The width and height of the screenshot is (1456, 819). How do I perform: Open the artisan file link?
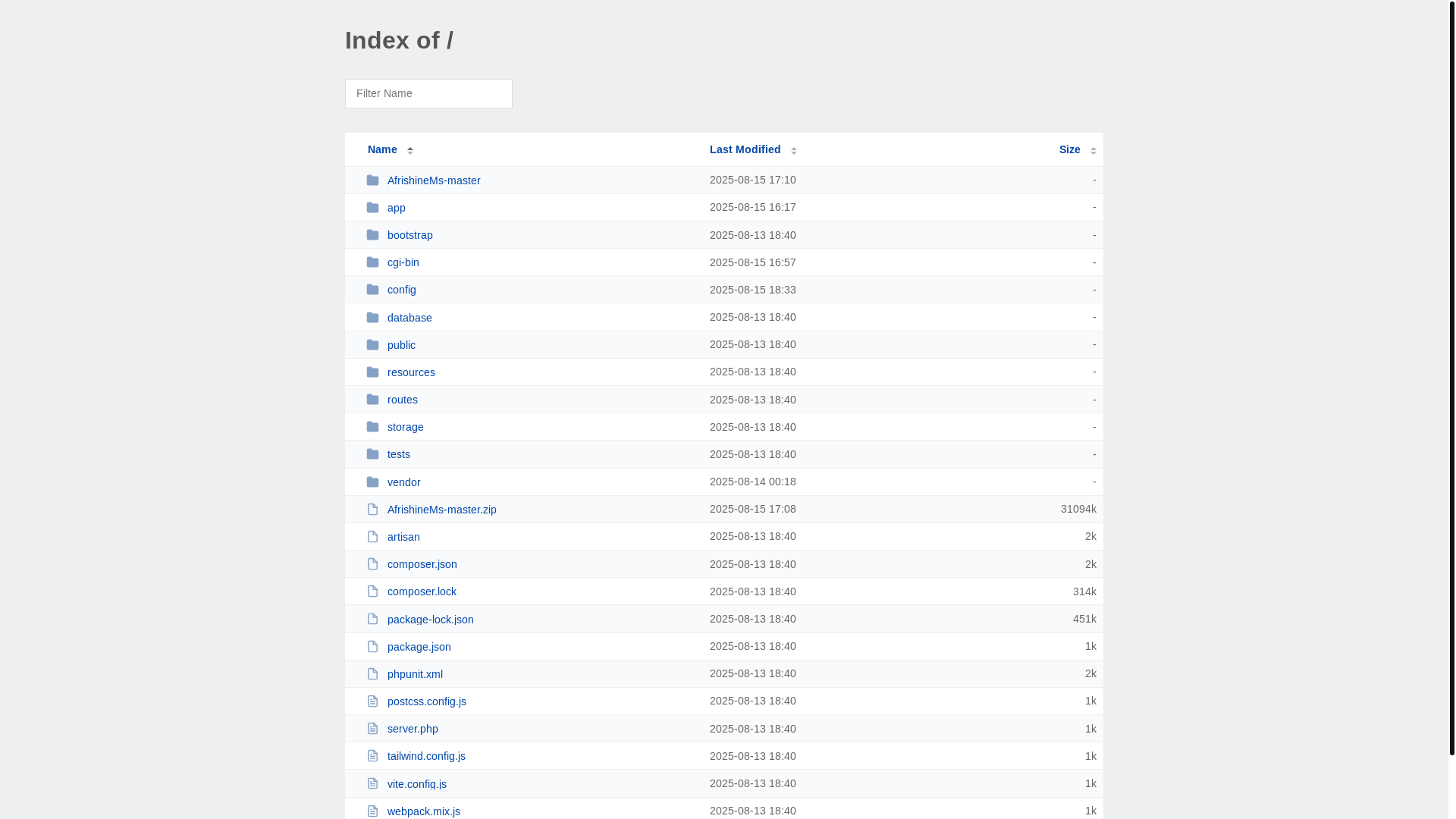tap(403, 537)
